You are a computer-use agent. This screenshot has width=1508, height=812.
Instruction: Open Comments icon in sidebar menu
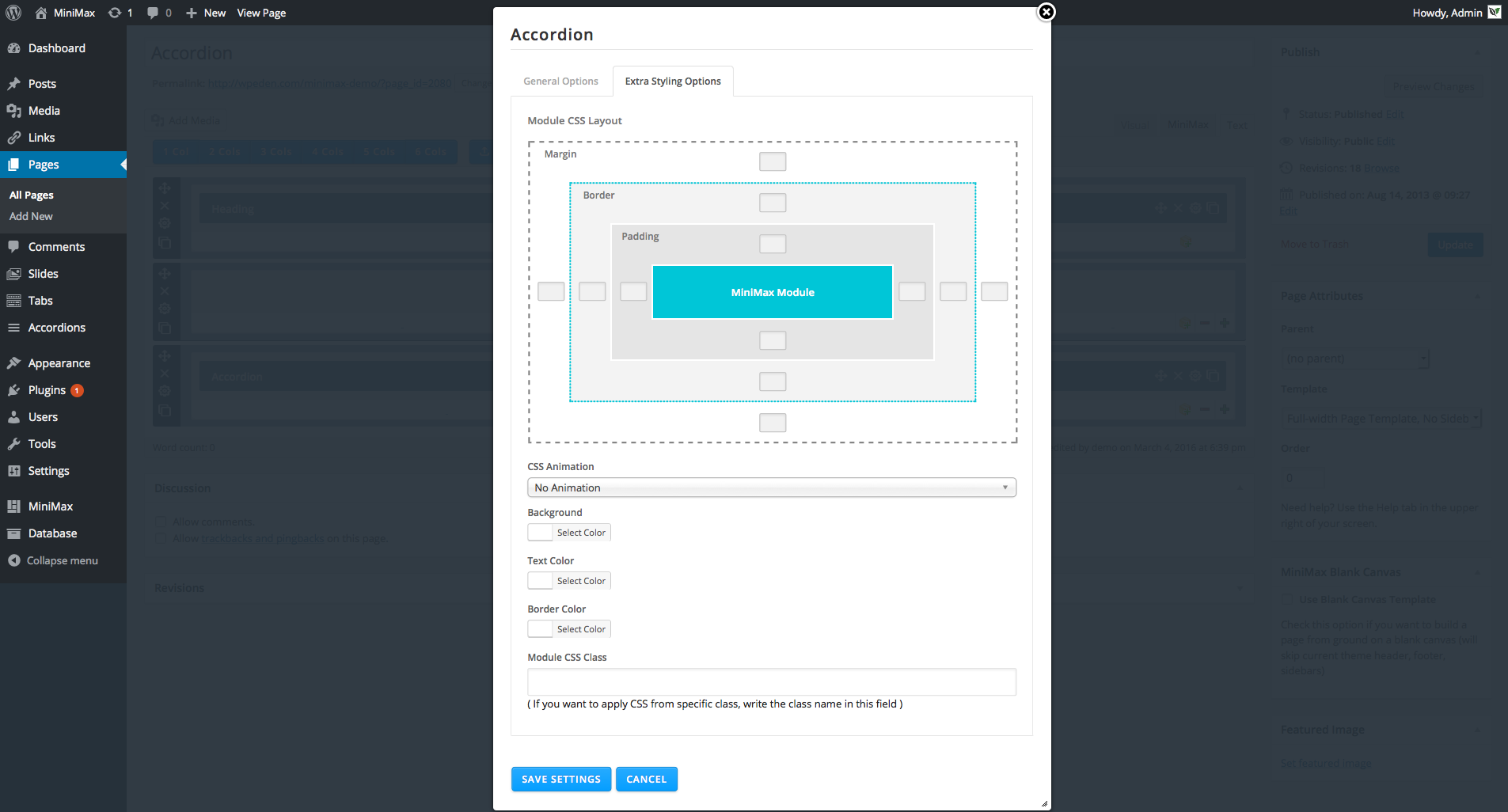pyautogui.click(x=13, y=247)
